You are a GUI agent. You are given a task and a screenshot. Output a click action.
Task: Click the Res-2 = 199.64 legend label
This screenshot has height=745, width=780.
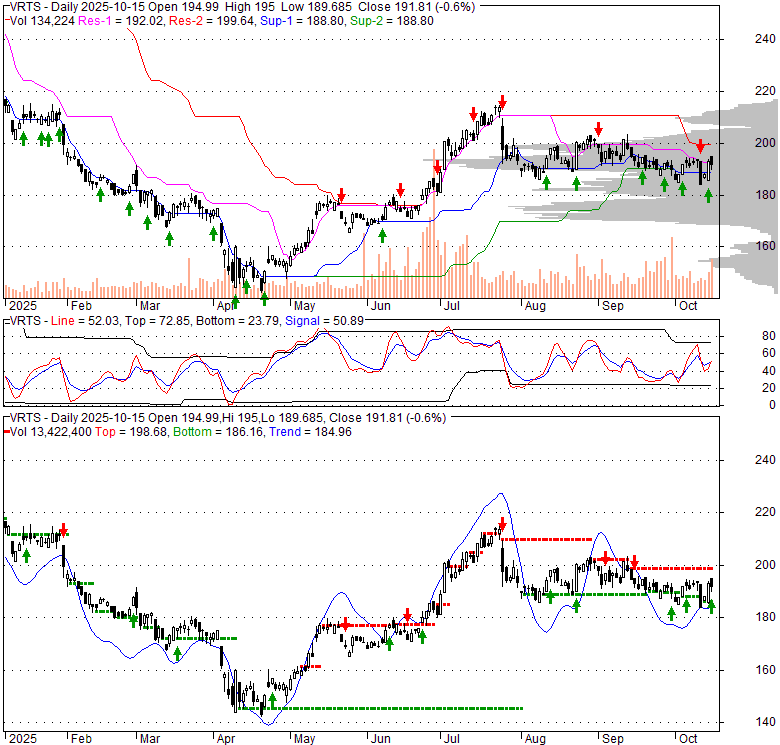[212, 21]
